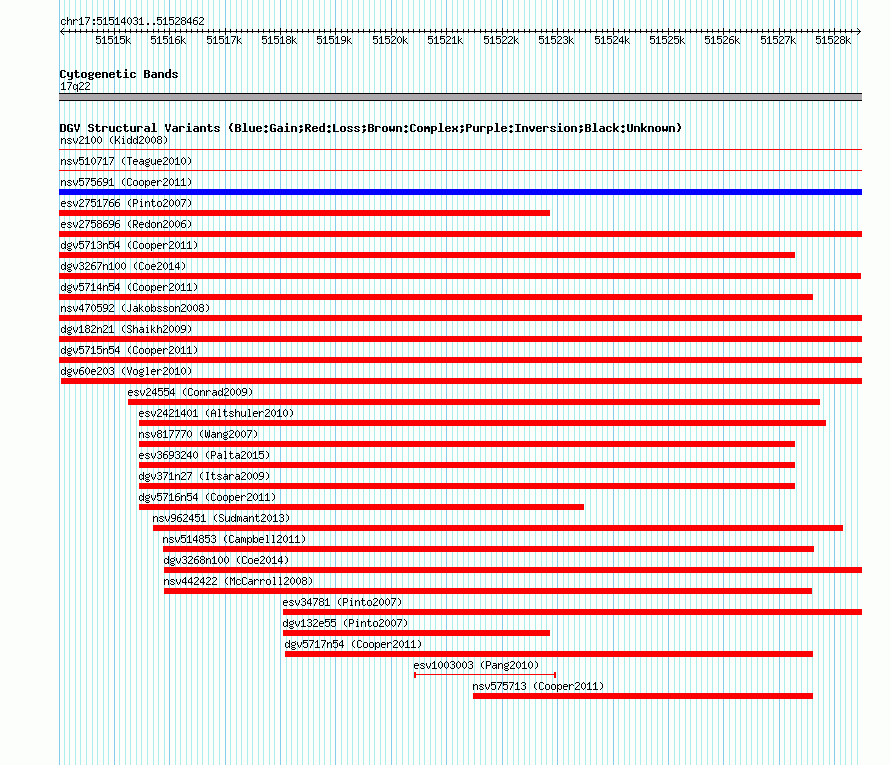This screenshot has height=765, width=890.
Task: Click the 51524k ruler tick label
Action: tap(612, 40)
